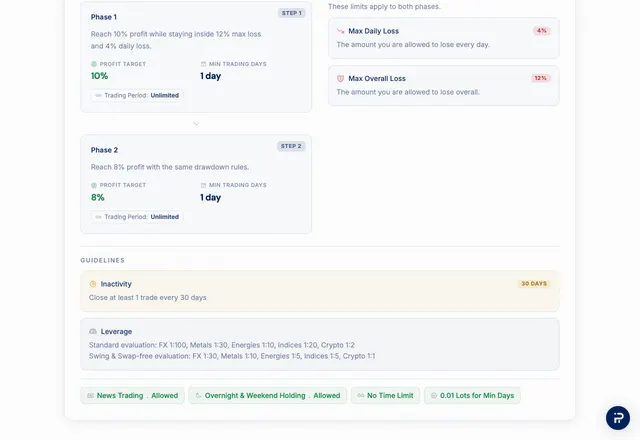Click the 30 DAYS inactivity badge
640x440 pixels.
coord(534,284)
